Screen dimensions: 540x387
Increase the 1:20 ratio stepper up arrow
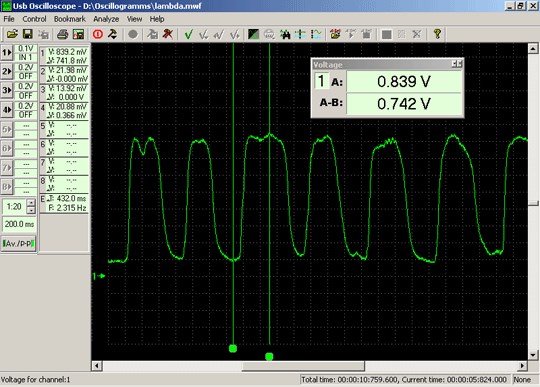click(x=31, y=203)
